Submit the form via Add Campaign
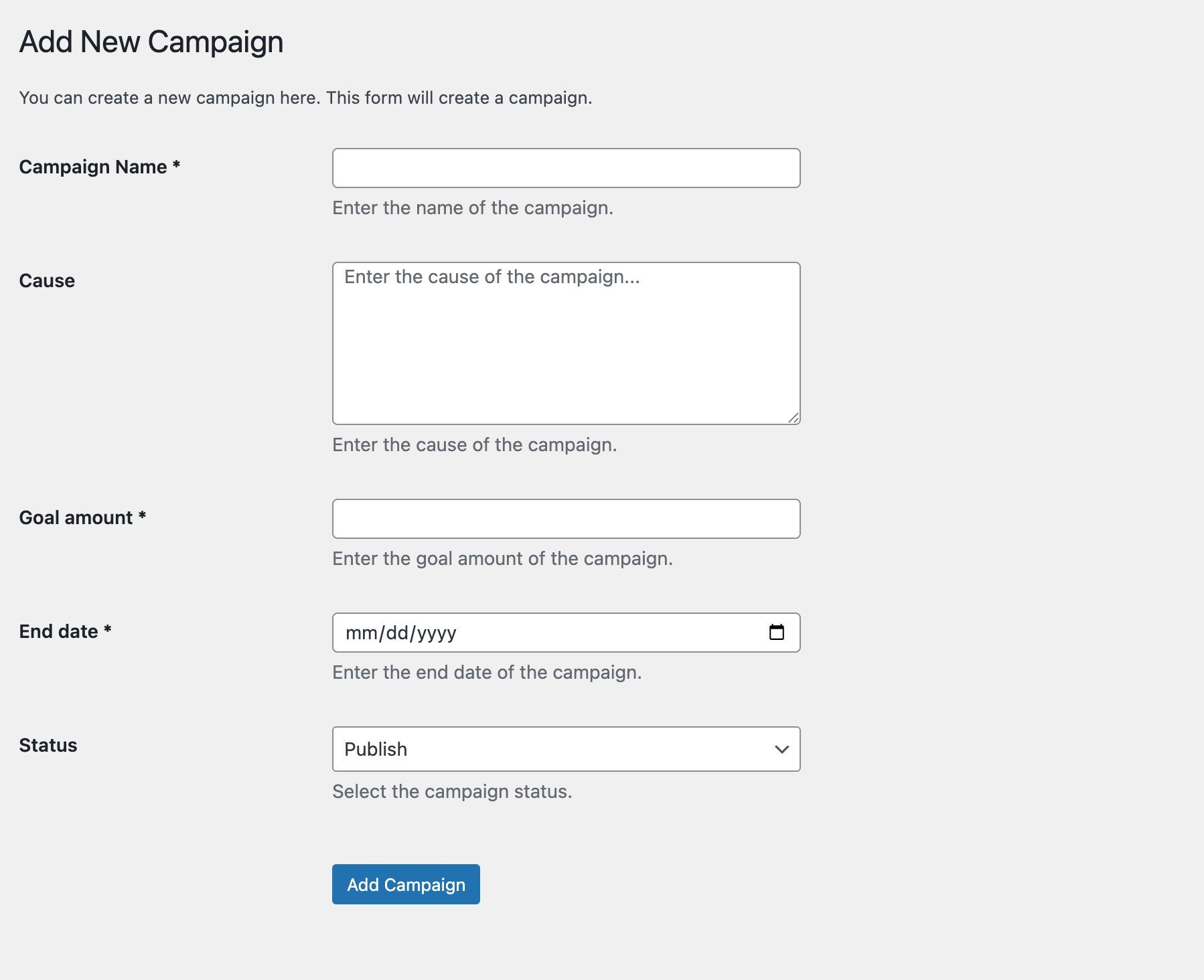Screen dimensions: 1204x980 click(x=405, y=884)
